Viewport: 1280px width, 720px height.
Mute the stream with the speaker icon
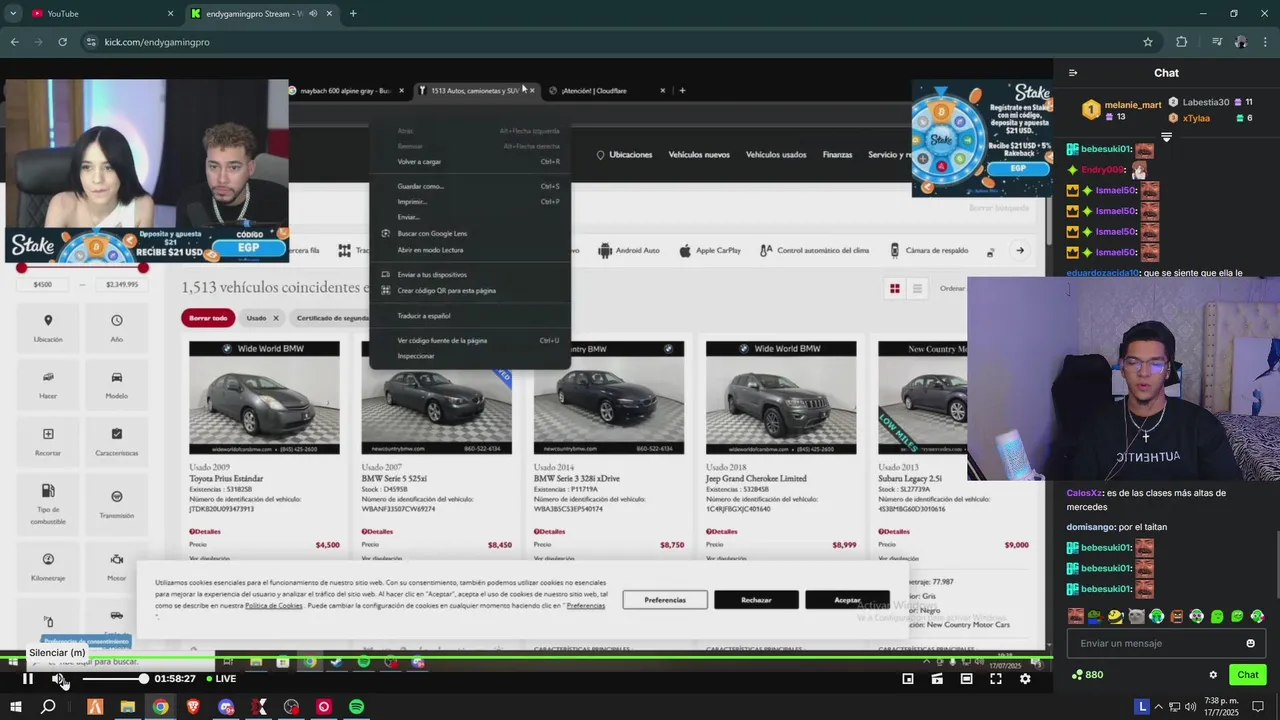59,679
